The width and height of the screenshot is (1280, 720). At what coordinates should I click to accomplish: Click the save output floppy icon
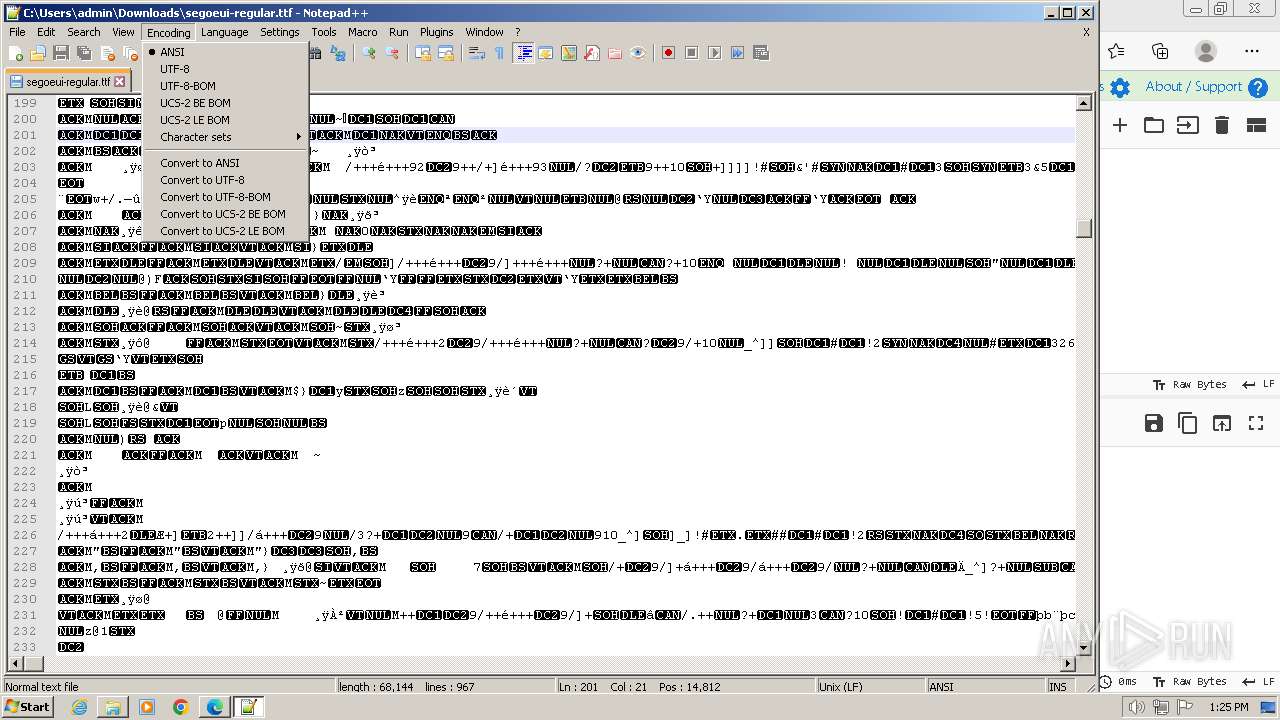1154,423
